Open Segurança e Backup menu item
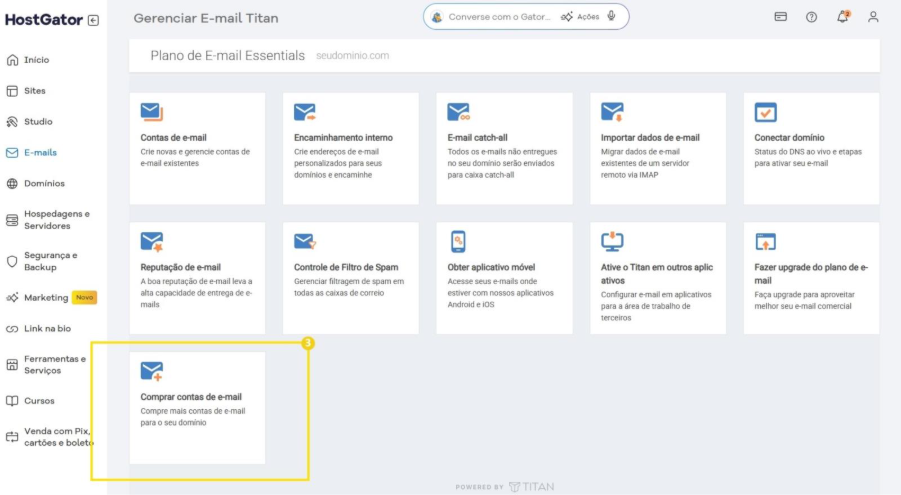Image resolution: width=901 pixels, height=495 pixels. 51,262
